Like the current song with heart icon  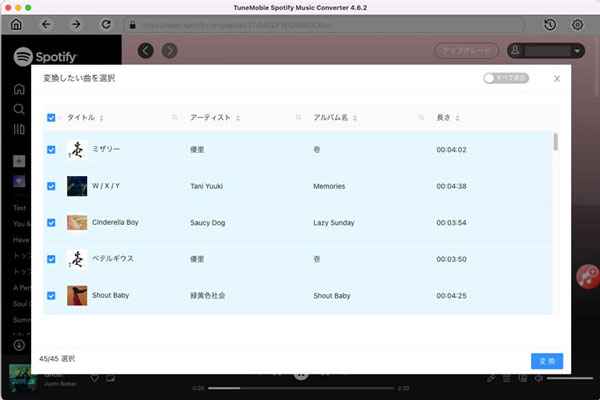pos(95,379)
